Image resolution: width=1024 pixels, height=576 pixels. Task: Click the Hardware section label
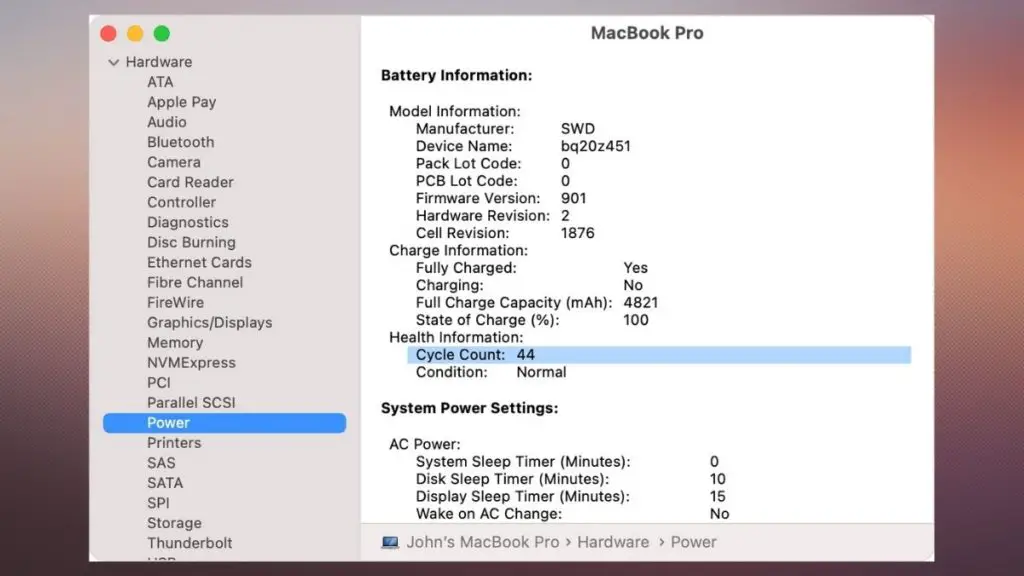(x=159, y=62)
